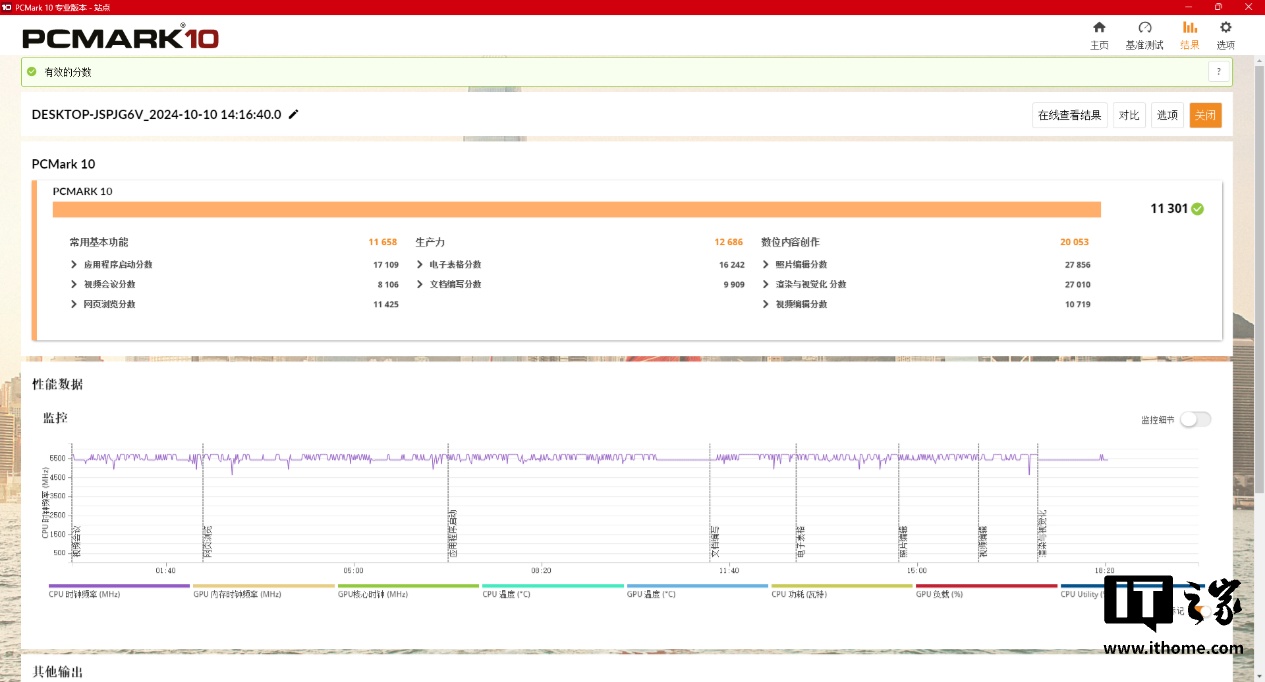Expand the 视频编辑分数 details
This screenshot has width=1265, height=682.
[766, 304]
